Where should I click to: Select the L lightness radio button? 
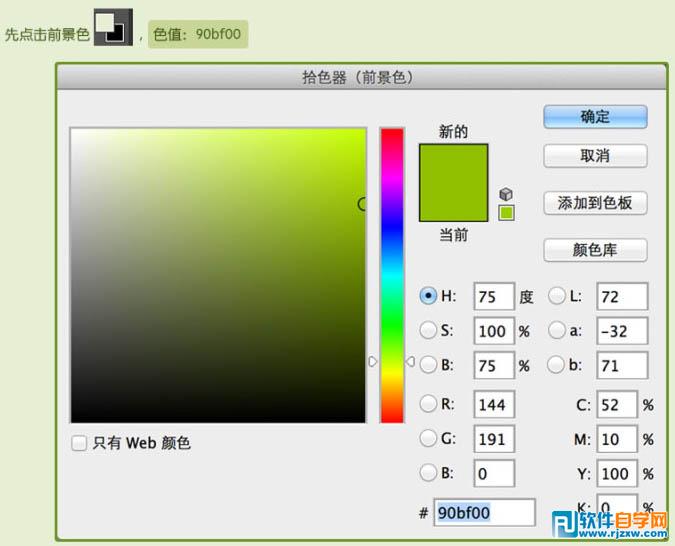point(556,296)
